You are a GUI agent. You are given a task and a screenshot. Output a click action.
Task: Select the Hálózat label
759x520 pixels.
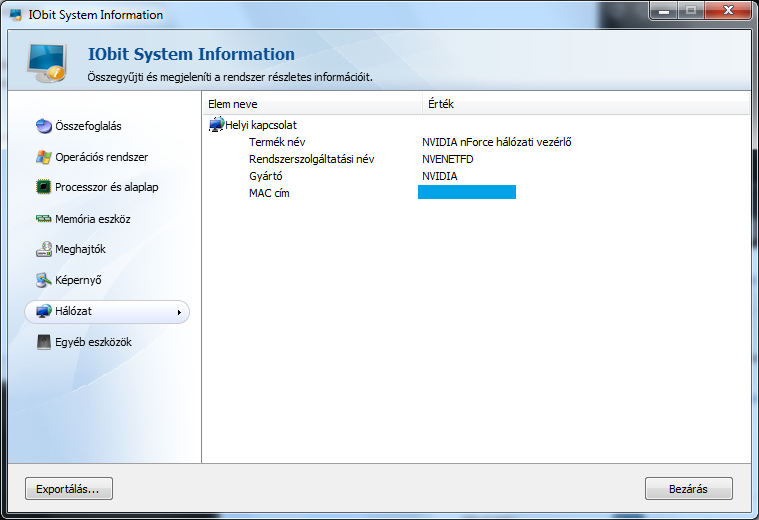[73, 311]
